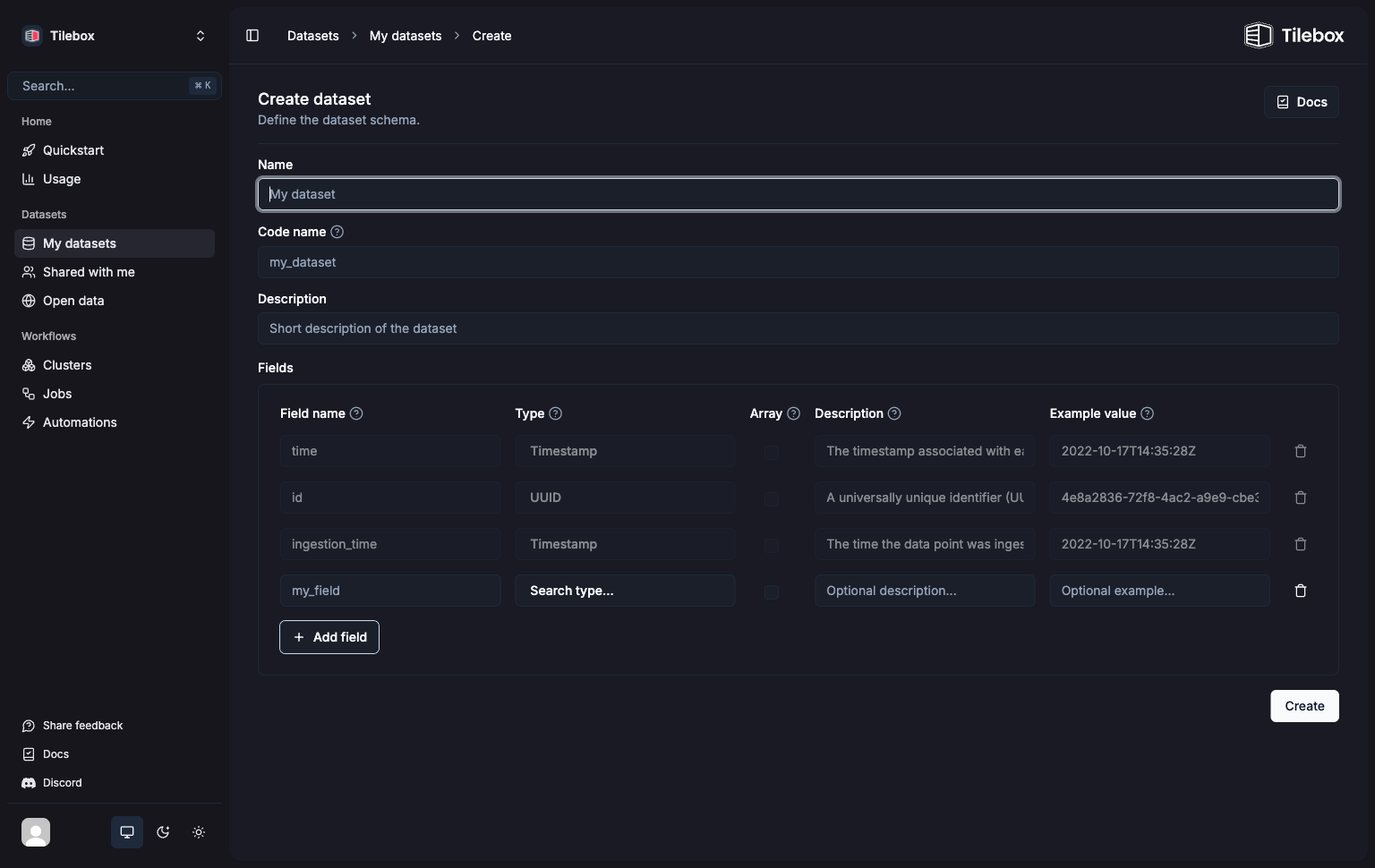Go to Datasets breadcrumb

(x=313, y=36)
